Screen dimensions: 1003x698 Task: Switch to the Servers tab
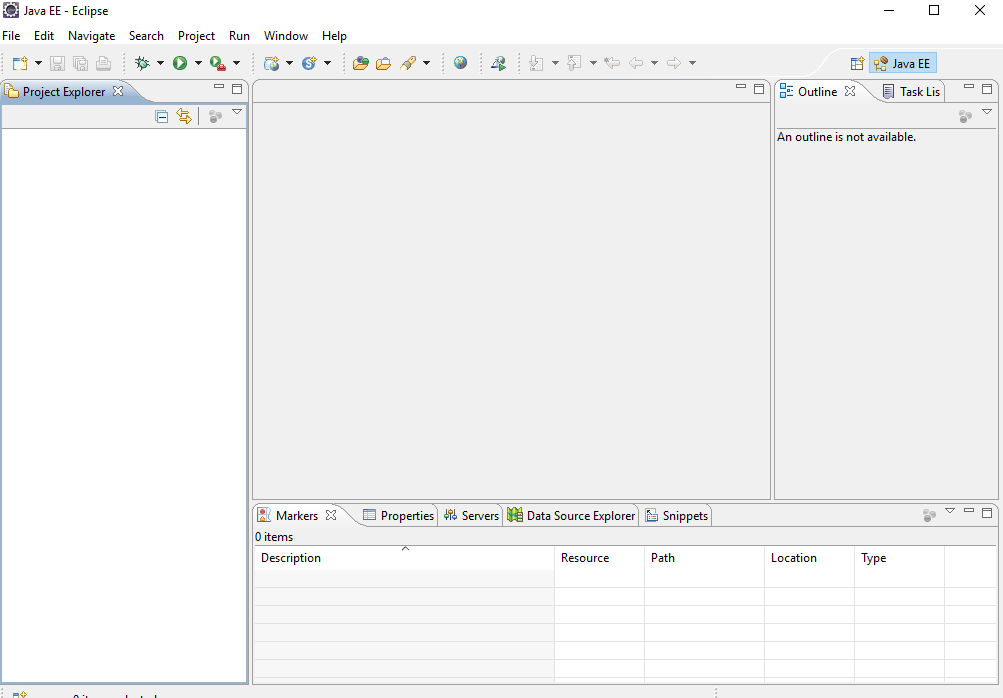pos(471,516)
